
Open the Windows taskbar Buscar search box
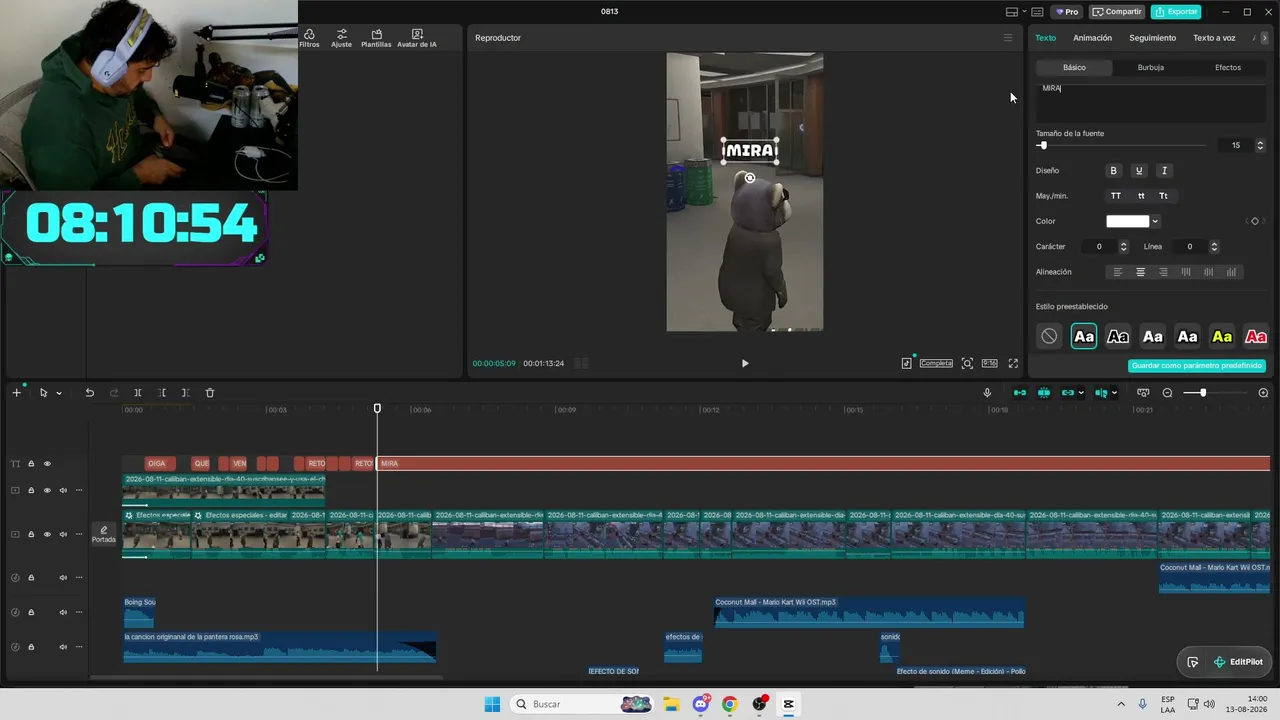[581, 704]
